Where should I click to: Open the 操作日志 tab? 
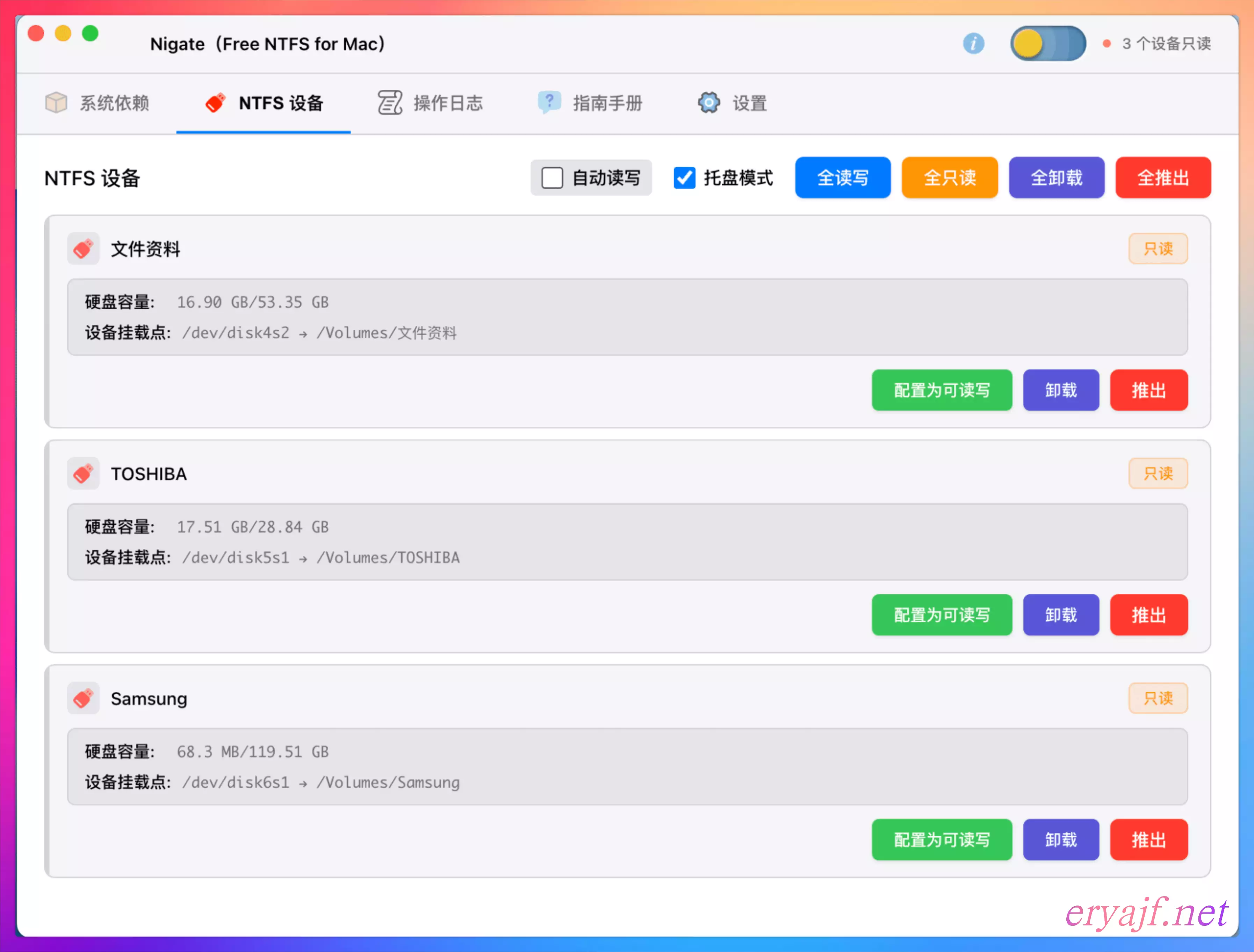(x=431, y=103)
